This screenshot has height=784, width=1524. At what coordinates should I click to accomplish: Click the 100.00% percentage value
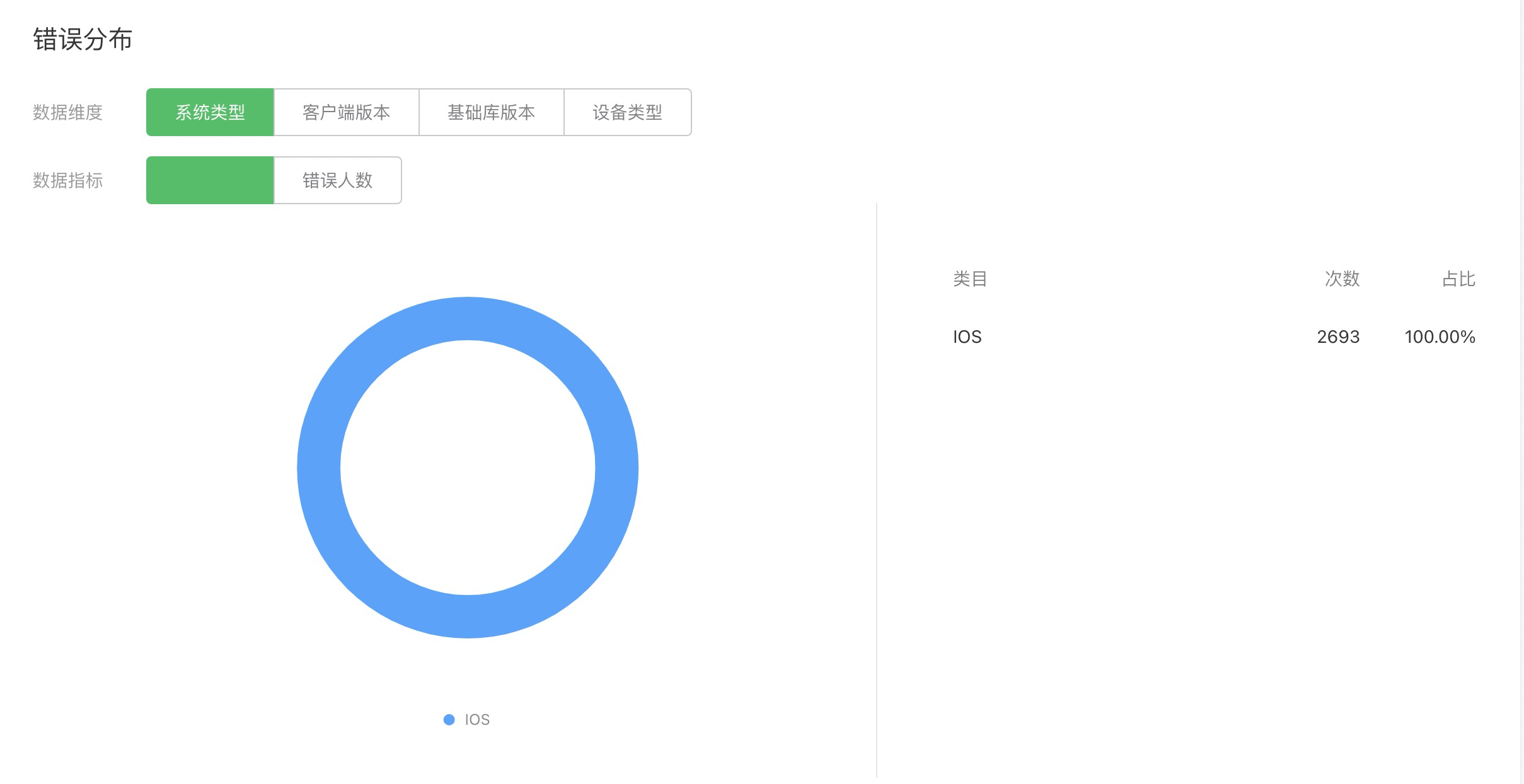tap(1440, 337)
